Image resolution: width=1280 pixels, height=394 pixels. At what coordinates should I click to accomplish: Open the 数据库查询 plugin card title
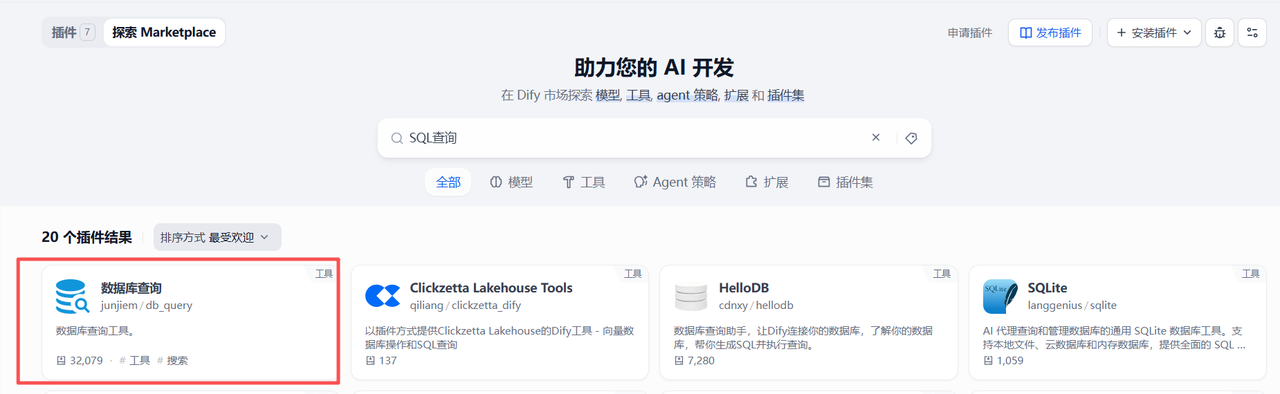point(131,288)
